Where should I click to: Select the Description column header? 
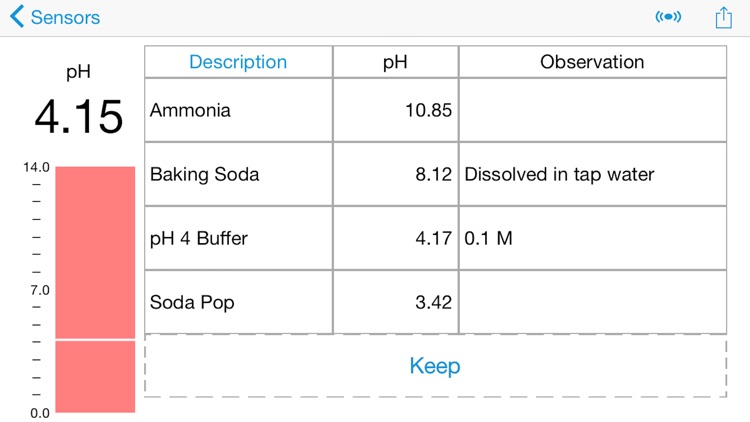238,62
